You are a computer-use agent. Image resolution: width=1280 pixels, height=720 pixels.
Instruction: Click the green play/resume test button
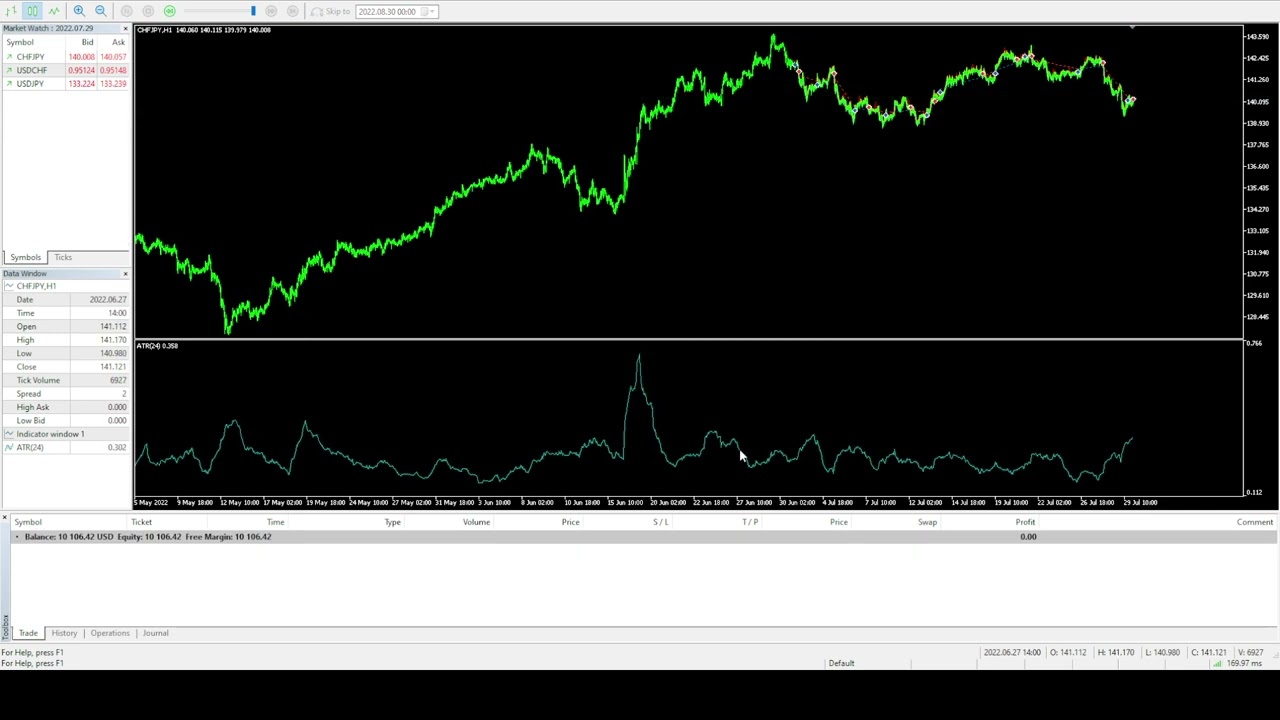click(x=170, y=11)
